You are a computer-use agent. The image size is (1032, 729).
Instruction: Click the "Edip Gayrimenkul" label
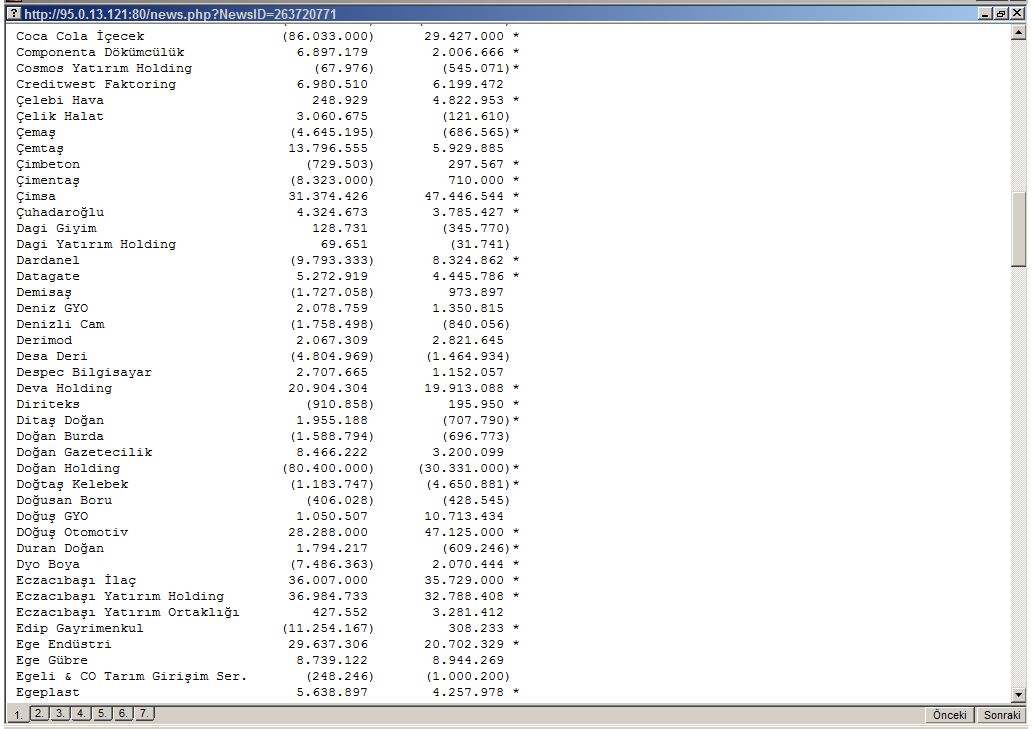[x=80, y=628]
